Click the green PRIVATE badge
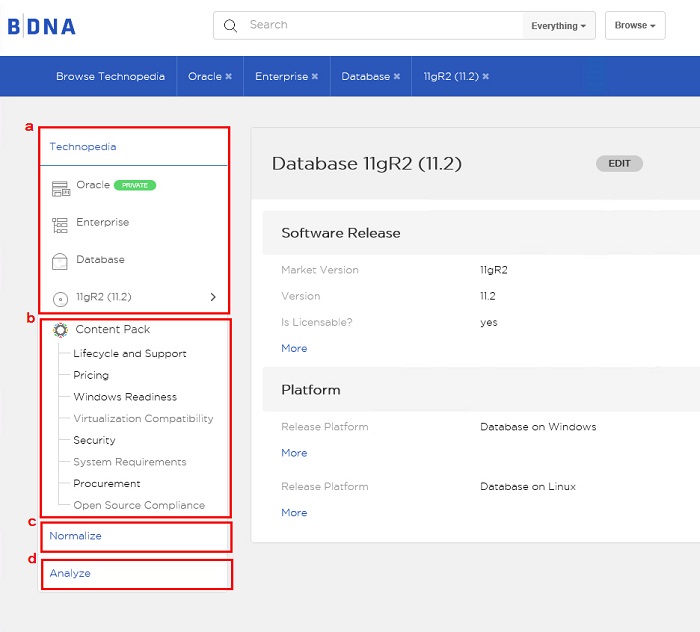 135,185
